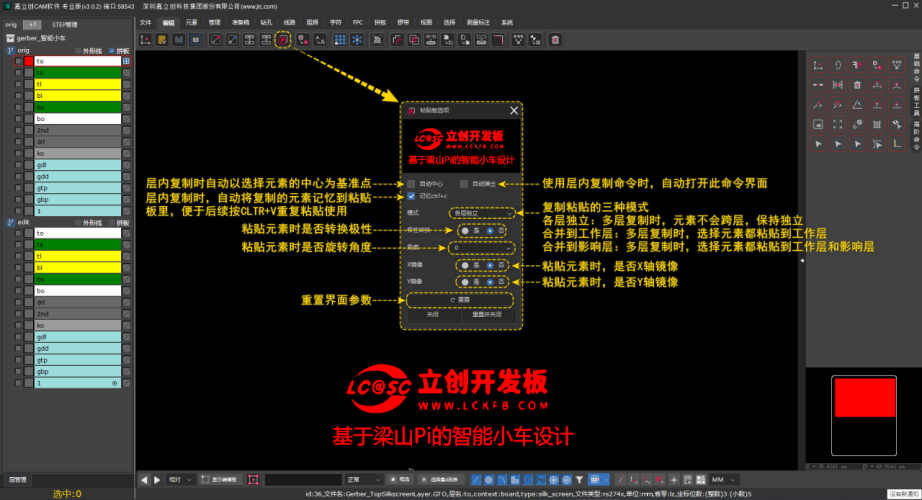
Task: Enable the 自动中心 checkbox in dialog
Action: tap(411, 184)
